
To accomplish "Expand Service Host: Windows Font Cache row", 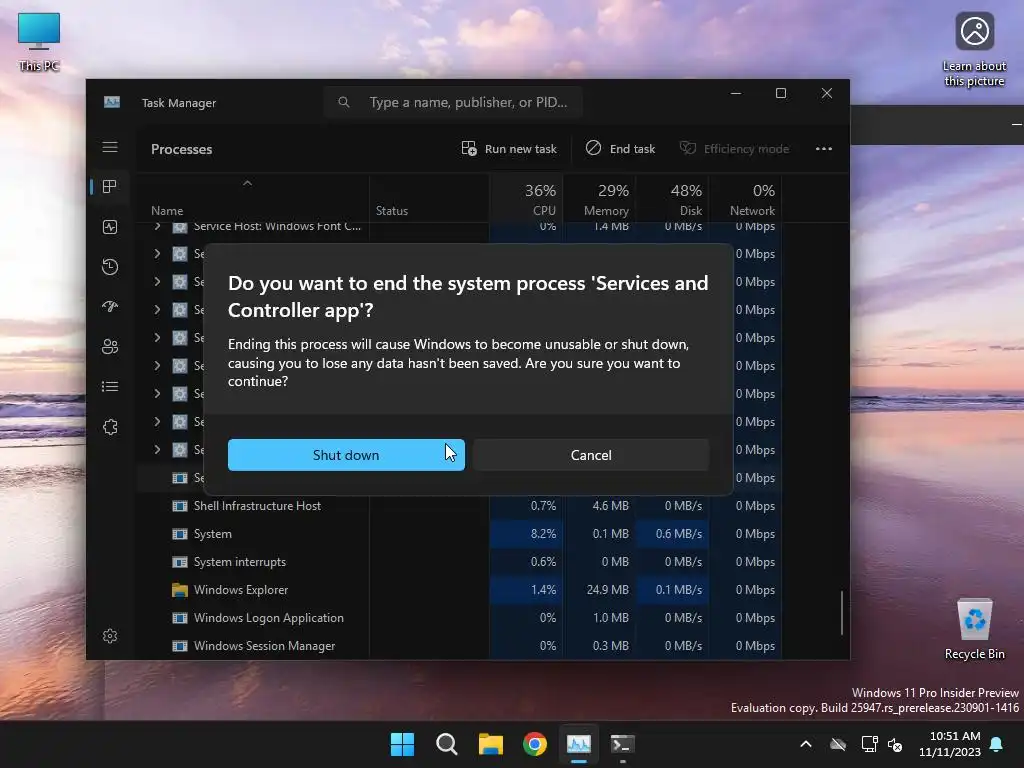I will (x=157, y=226).
